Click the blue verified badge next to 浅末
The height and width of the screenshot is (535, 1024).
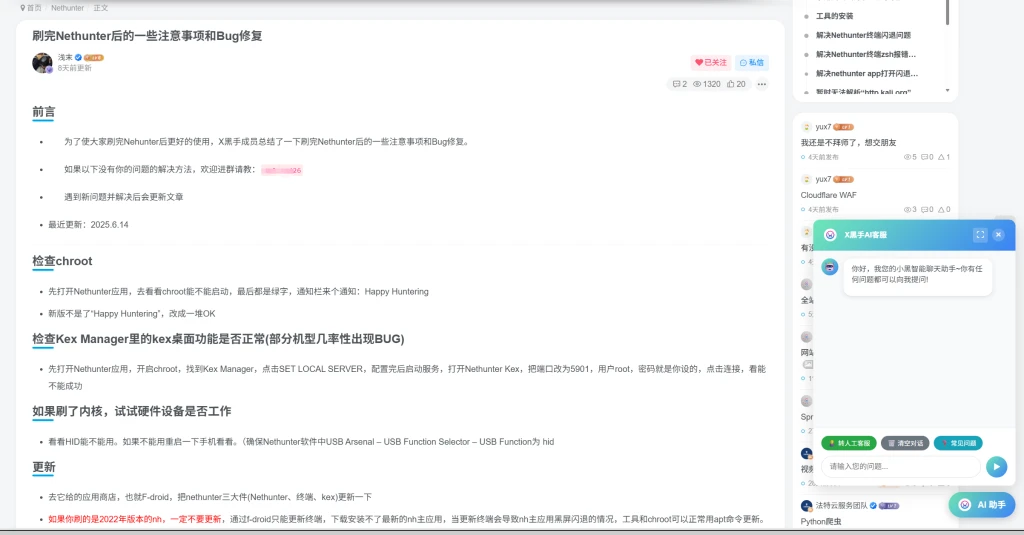tap(78, 57)
